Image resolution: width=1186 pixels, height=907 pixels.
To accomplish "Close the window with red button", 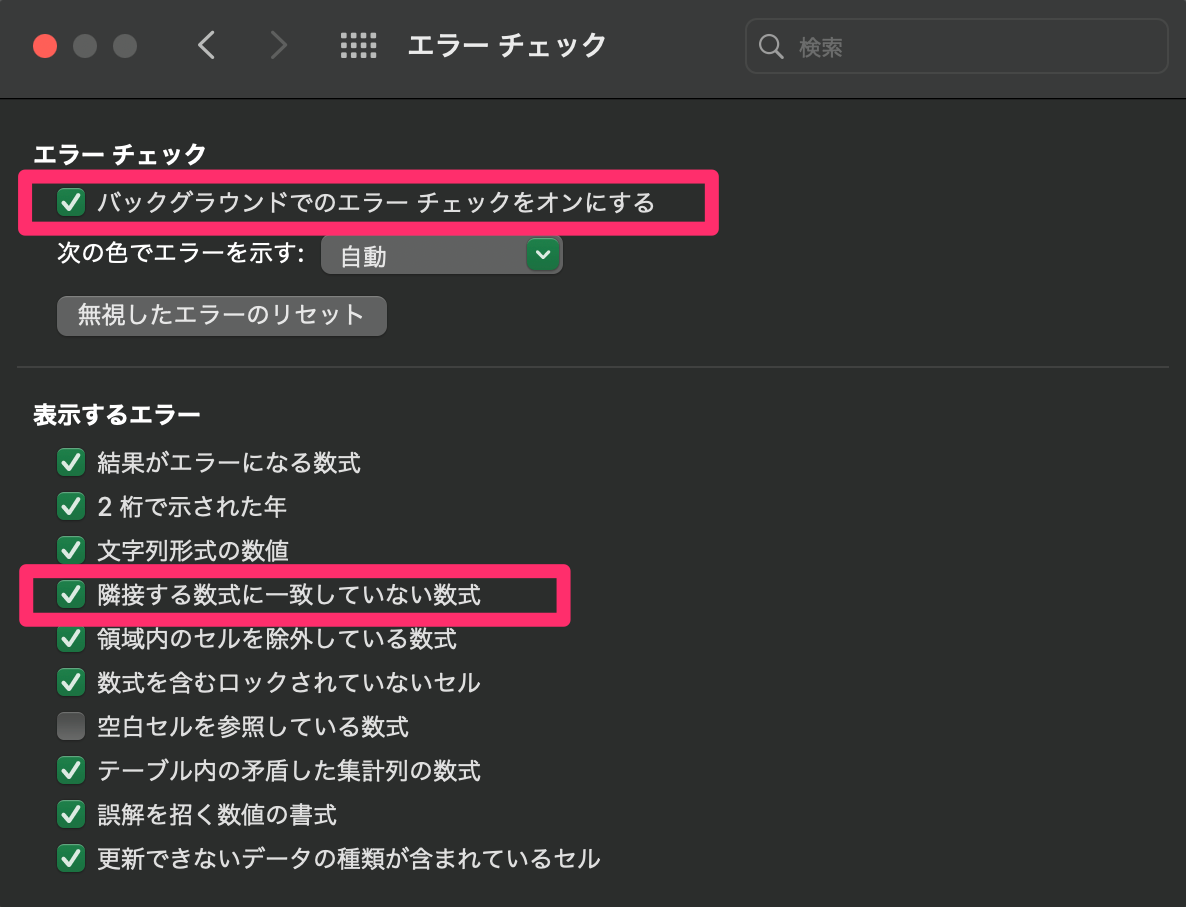I will click(45, 46).
